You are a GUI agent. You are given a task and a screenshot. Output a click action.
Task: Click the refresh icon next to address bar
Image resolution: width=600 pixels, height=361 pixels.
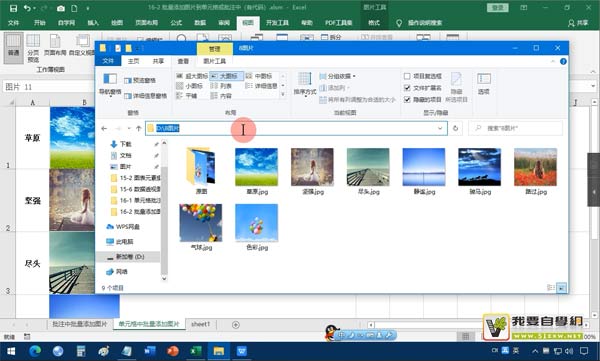point(455,129)
